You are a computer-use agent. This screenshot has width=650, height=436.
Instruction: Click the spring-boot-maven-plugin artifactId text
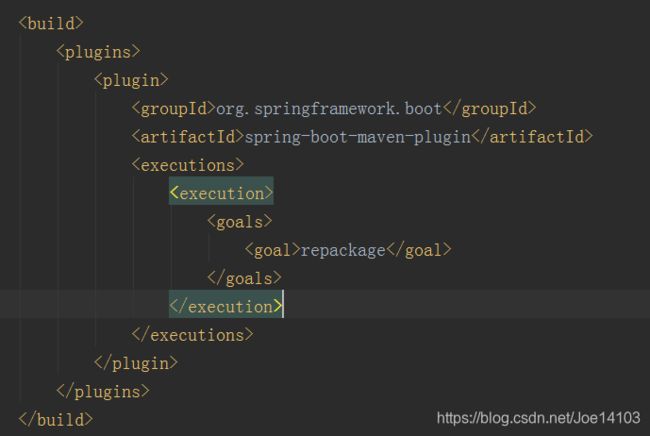click(x=358, y=137)
